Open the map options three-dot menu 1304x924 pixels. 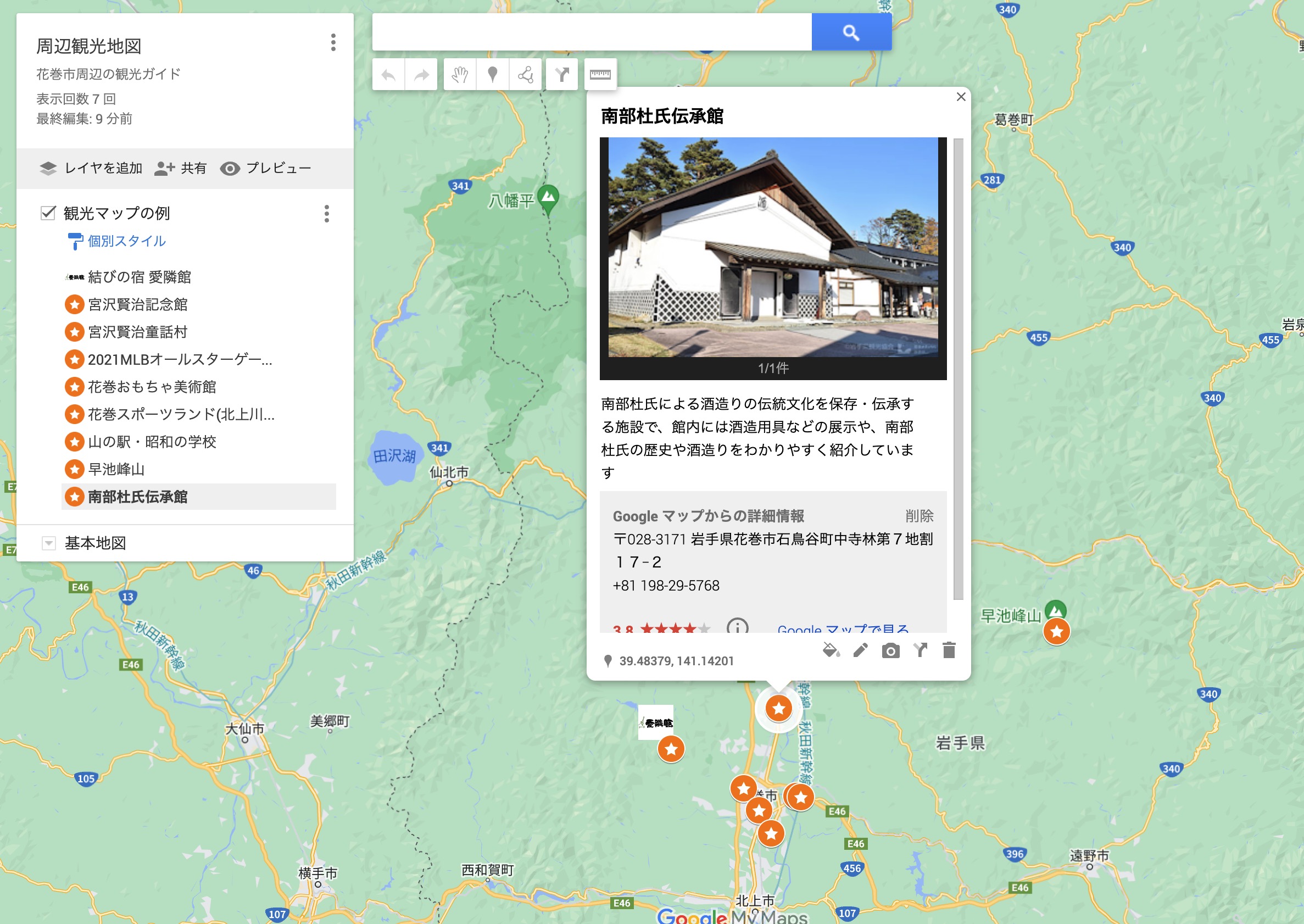[333, 43]
